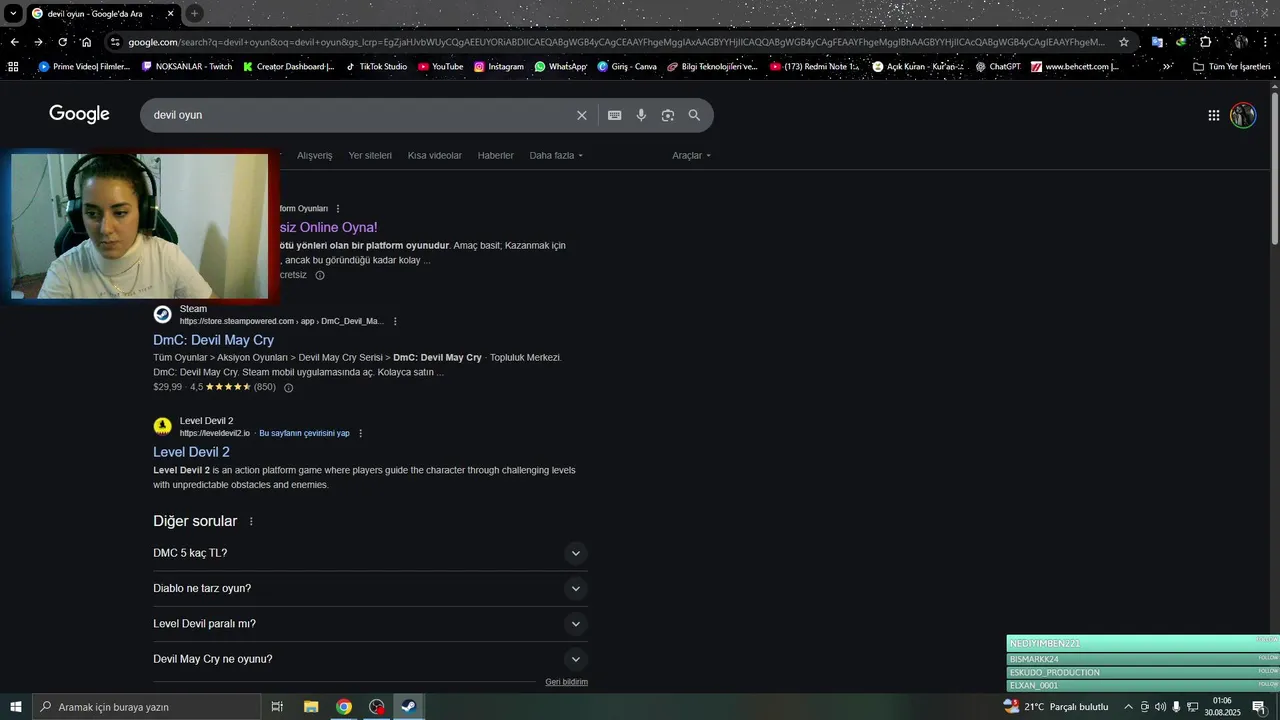Open a new browser tab

194,13
